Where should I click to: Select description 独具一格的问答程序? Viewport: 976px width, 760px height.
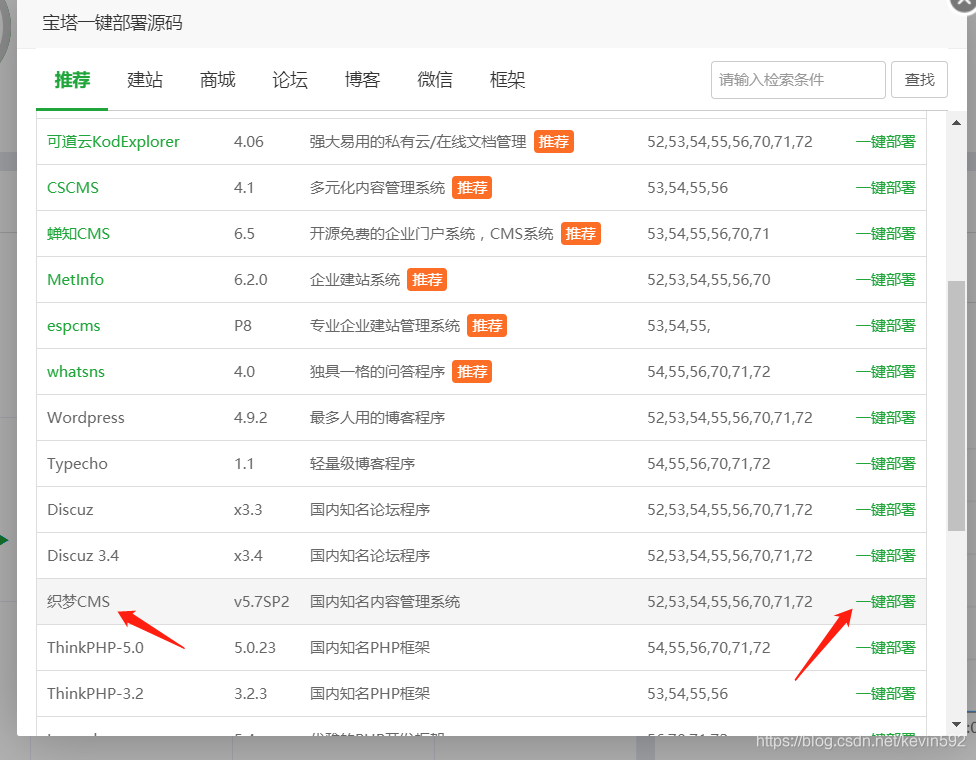tap(377, 372)
